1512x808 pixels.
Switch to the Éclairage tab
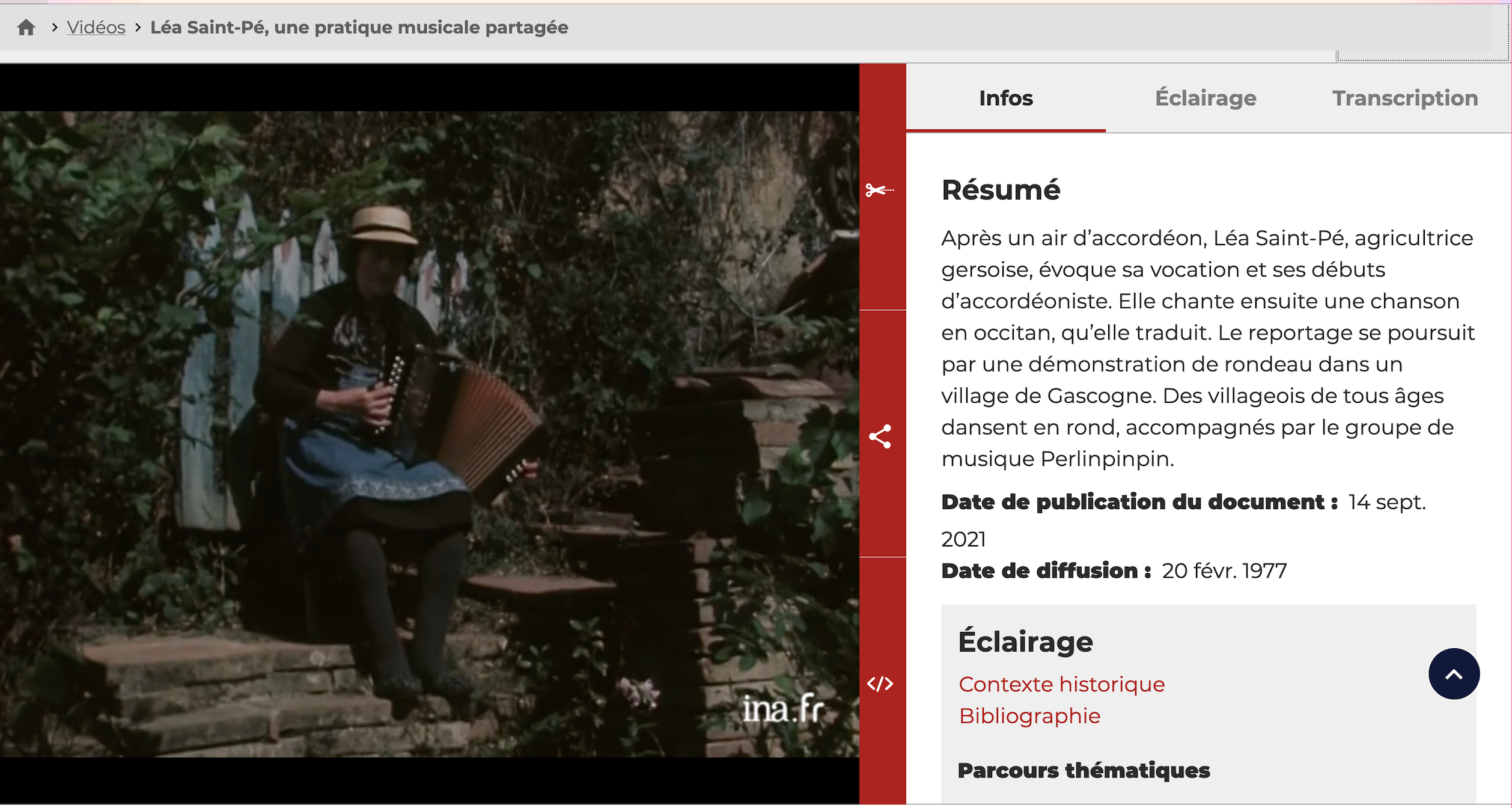click(x=1206, y=98)
